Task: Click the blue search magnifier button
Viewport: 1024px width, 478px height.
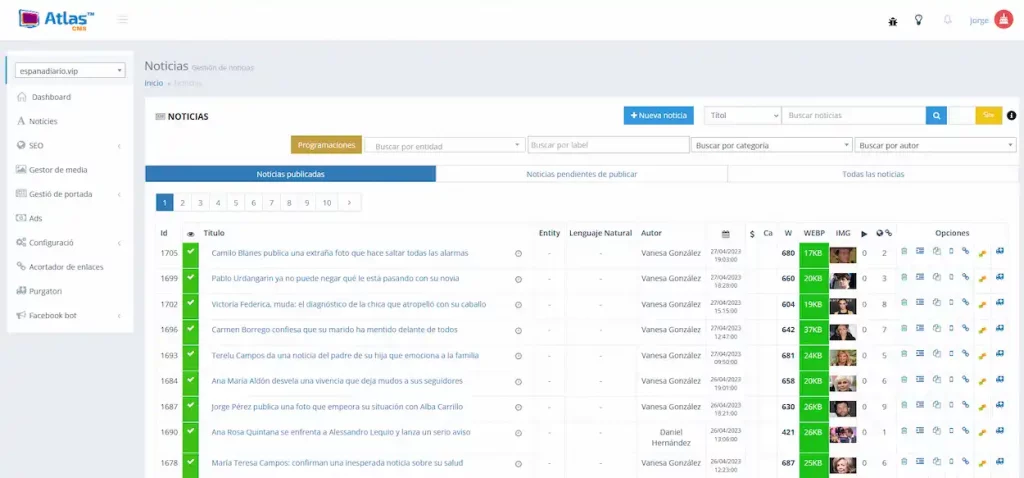Action: coord(936,116)
